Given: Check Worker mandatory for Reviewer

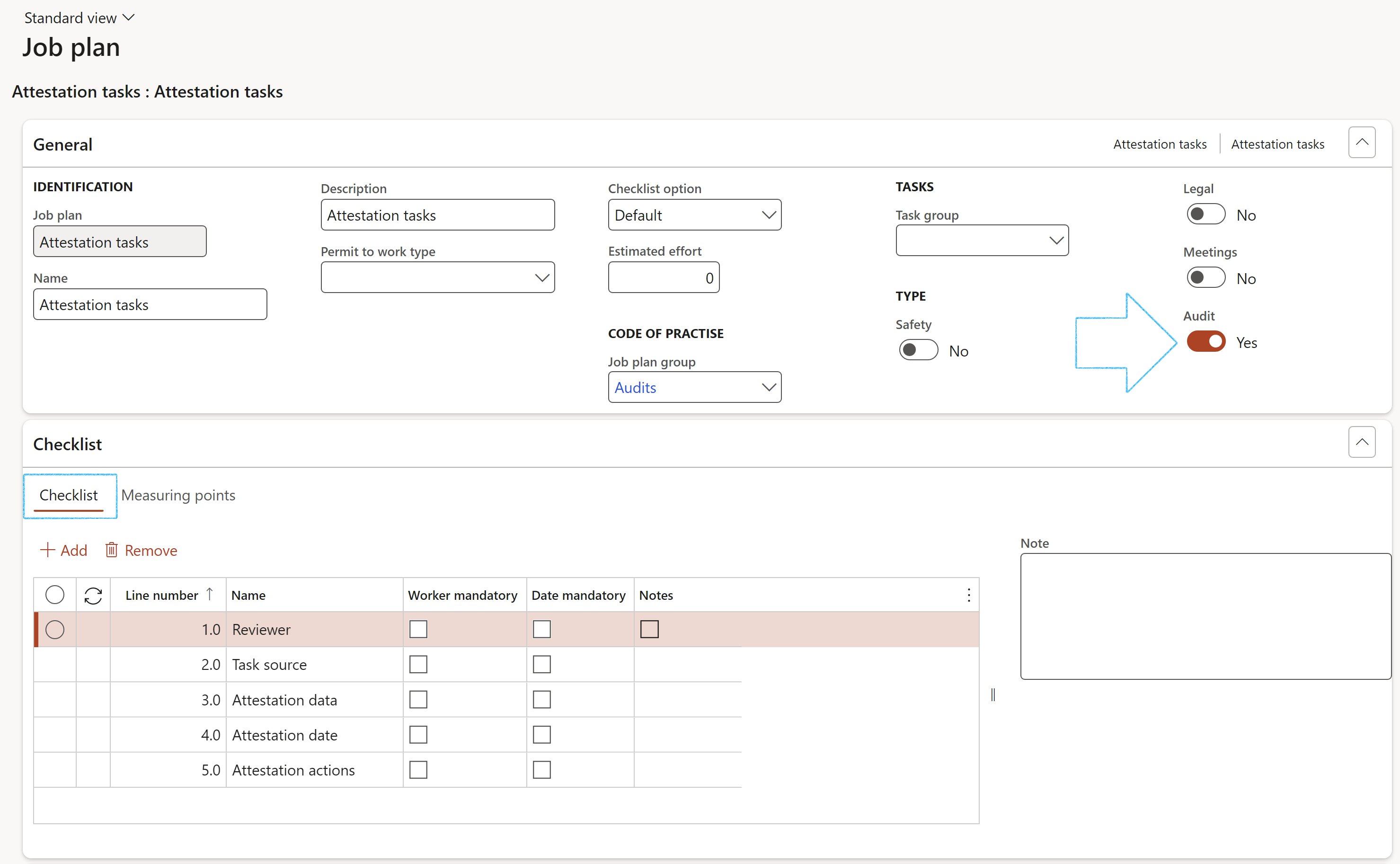Looking at the screenshot, I should pos(418,630).
